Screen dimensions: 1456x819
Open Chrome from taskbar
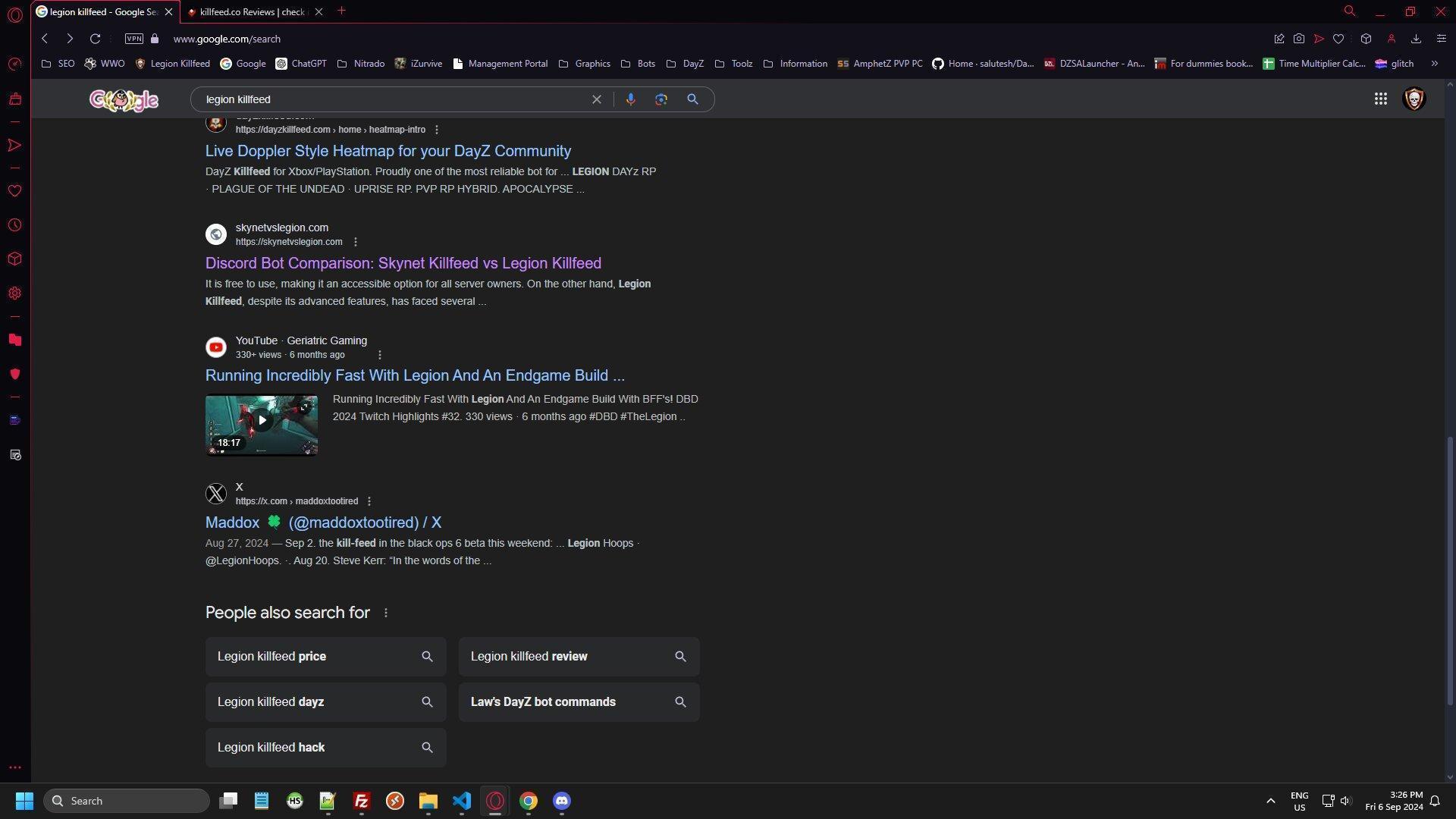(529, 801)
